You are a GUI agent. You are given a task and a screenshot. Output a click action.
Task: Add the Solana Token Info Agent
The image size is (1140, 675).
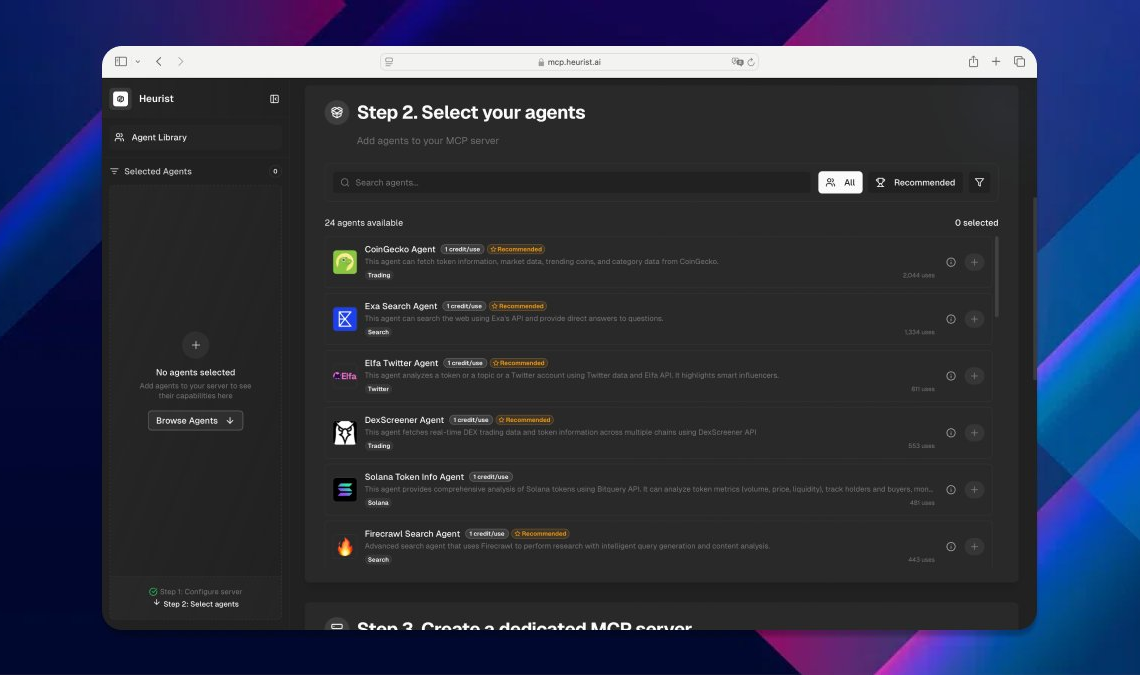pyautogui.click(x=975, y=490)
